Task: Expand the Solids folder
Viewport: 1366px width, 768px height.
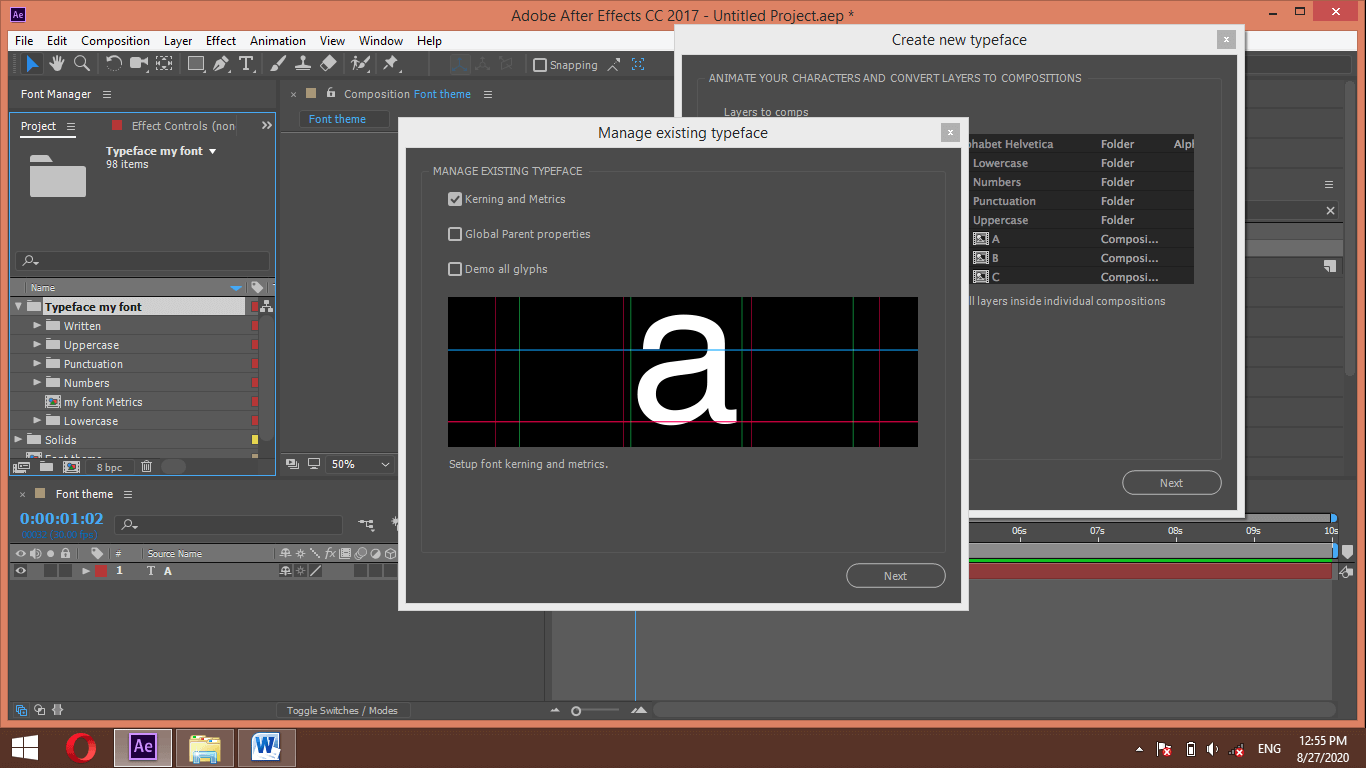Action: pyautogui.click(x=17, y=440)
